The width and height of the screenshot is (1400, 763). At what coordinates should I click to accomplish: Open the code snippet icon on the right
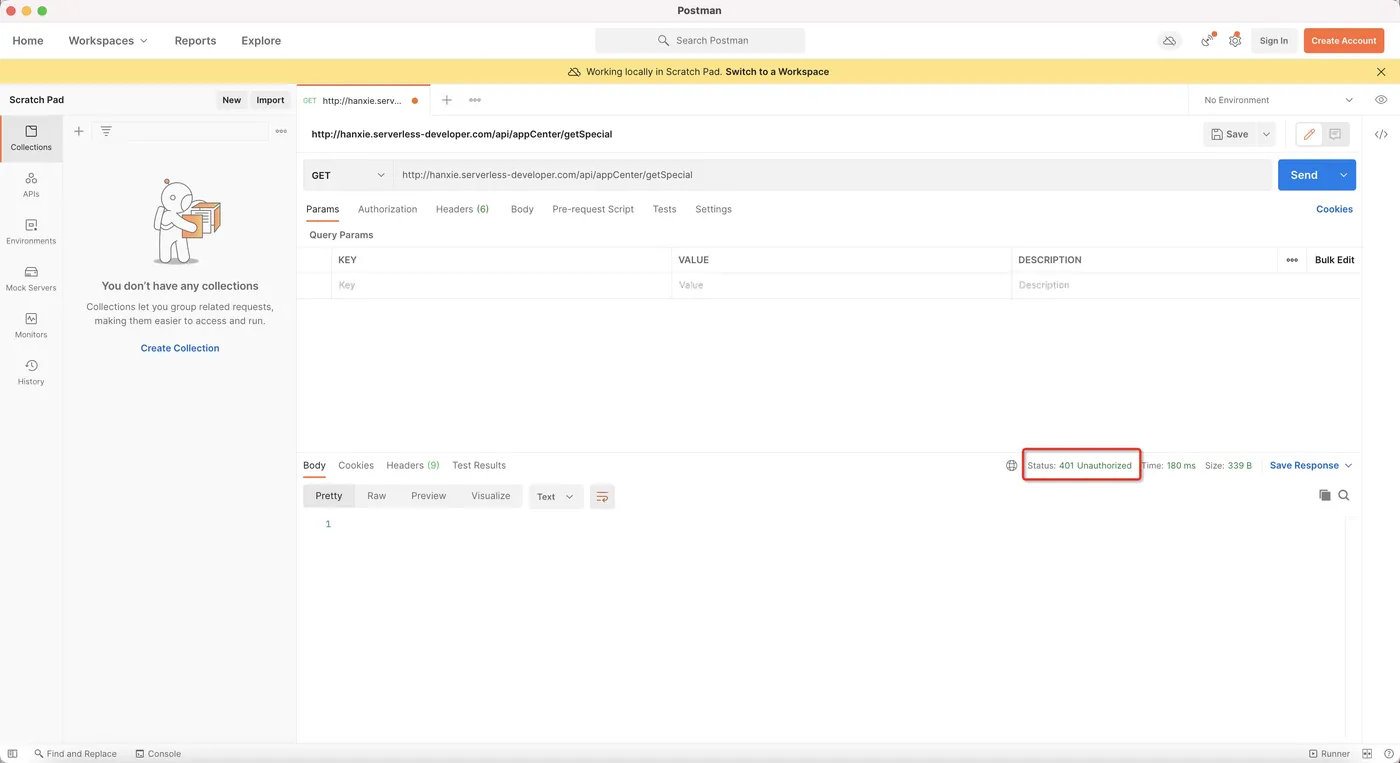pos(1381,134)
